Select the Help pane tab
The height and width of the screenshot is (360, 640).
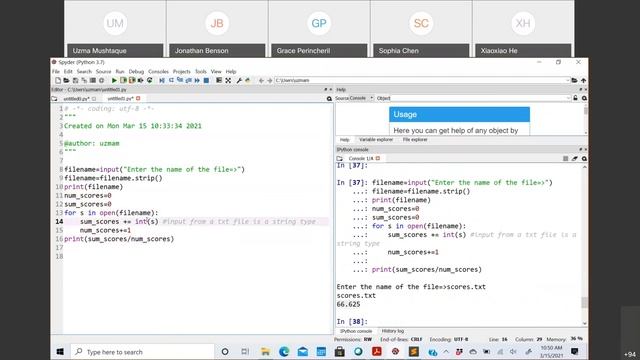(x=344, y=140)
